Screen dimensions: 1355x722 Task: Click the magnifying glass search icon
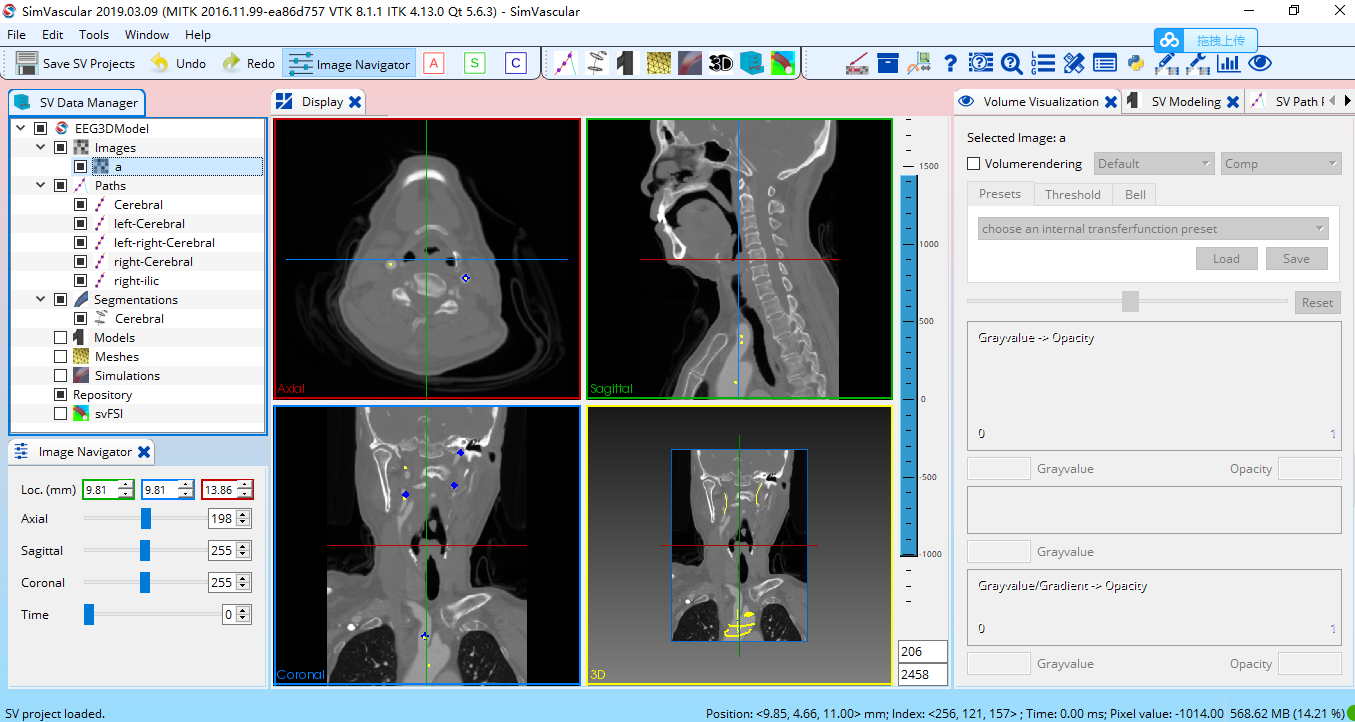coord(1012,63)
